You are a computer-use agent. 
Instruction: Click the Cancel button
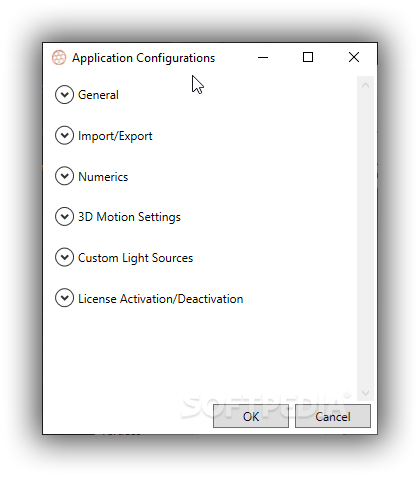coord(333,416)
